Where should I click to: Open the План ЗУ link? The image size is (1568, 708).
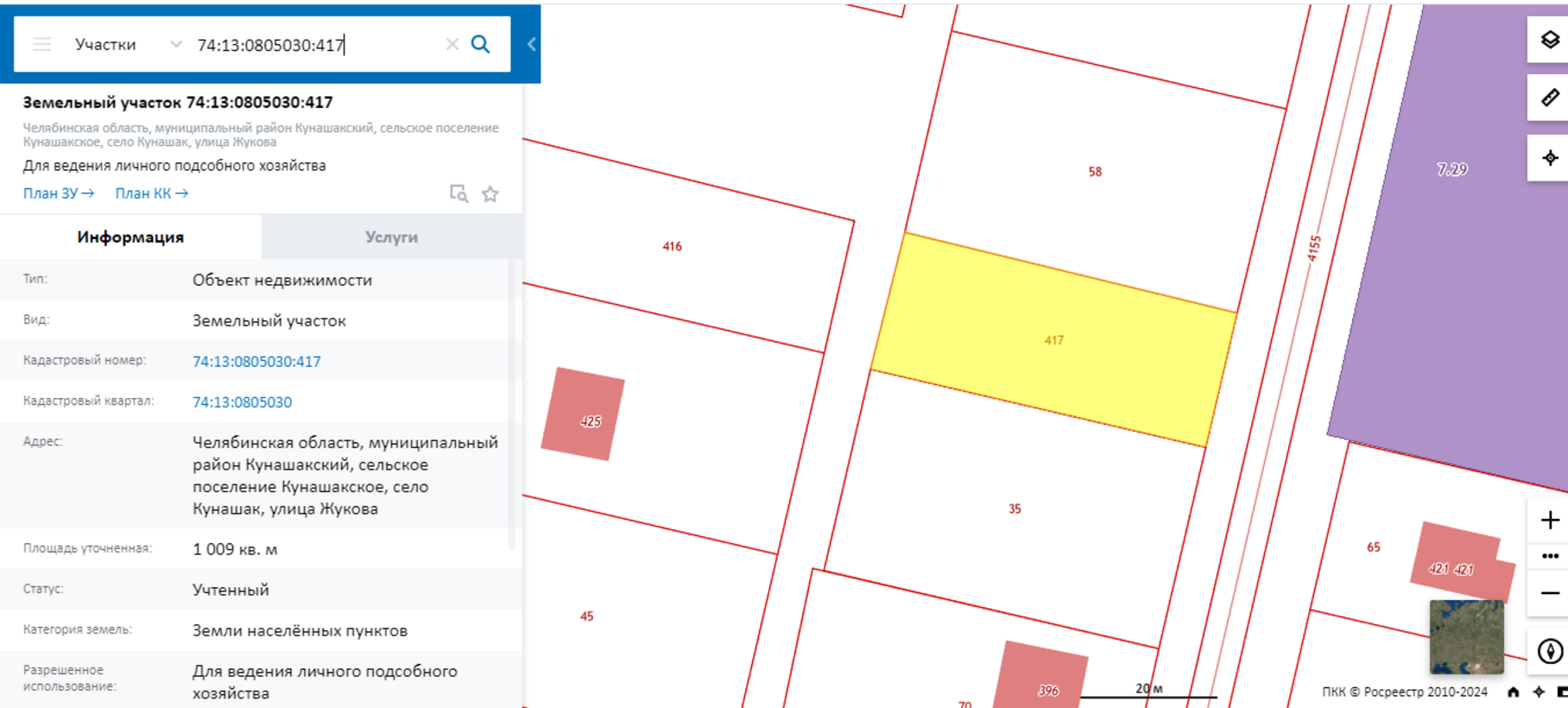click(x=58, y=193)
